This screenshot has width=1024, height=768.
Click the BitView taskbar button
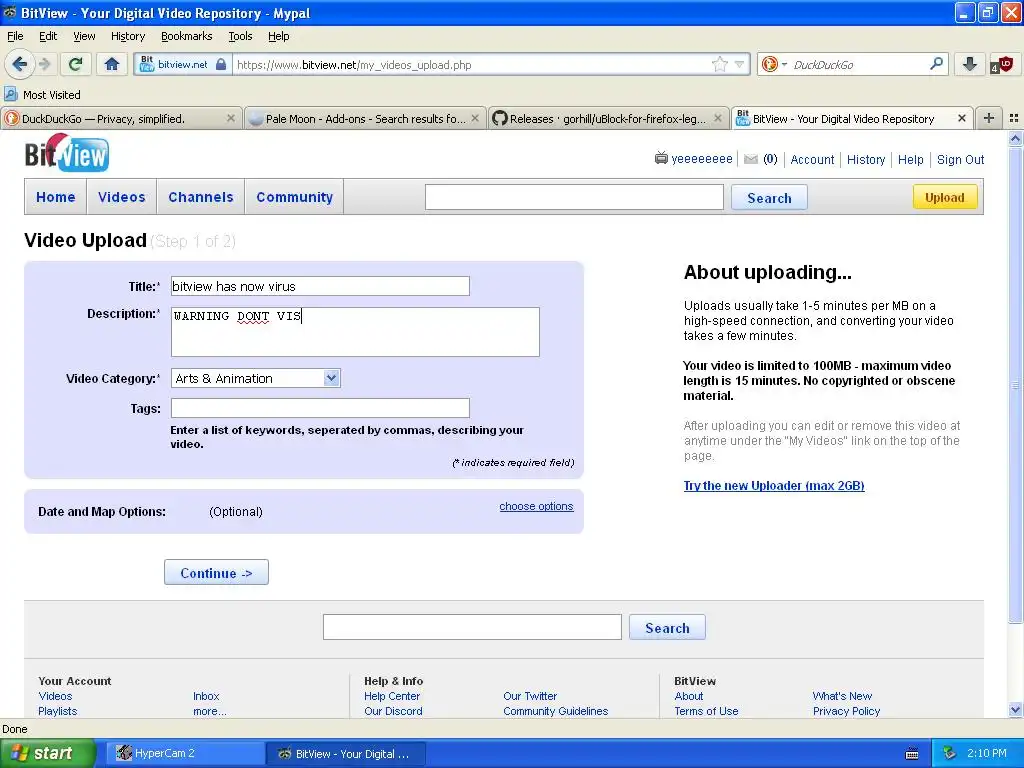[346, 753]
